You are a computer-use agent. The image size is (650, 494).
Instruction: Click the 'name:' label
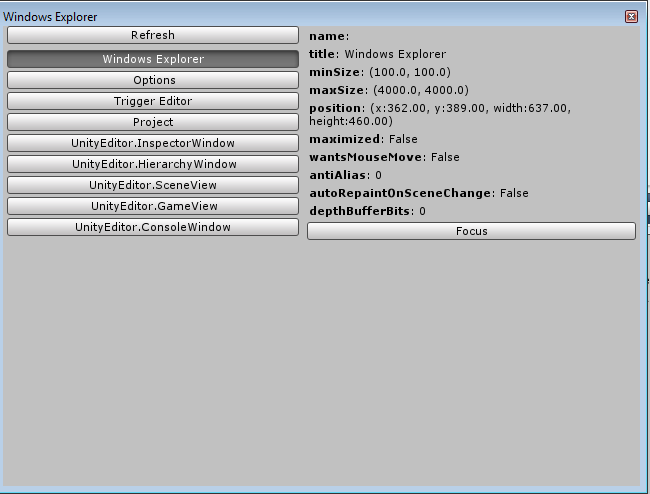[329, 36]
